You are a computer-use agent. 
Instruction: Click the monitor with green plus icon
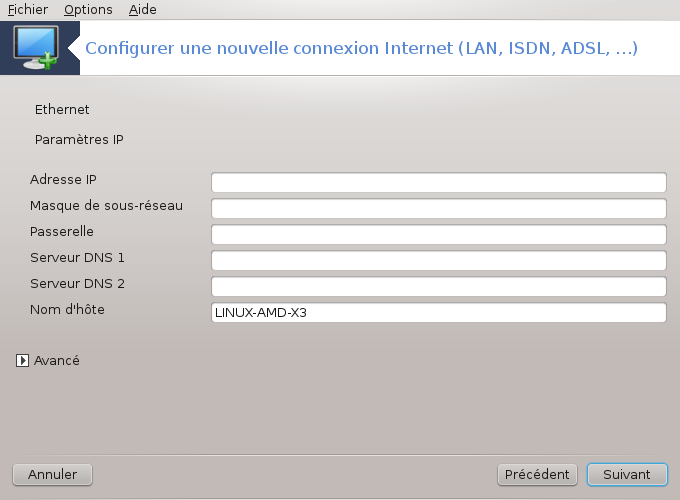36,48
